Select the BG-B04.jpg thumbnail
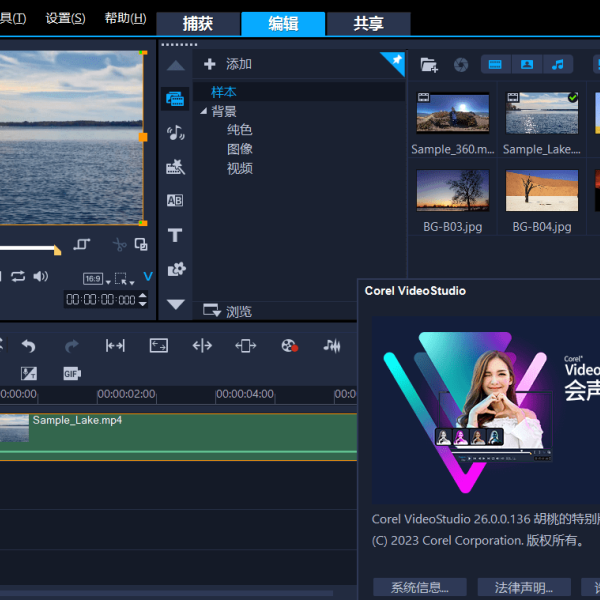 [x=542, y=191]
